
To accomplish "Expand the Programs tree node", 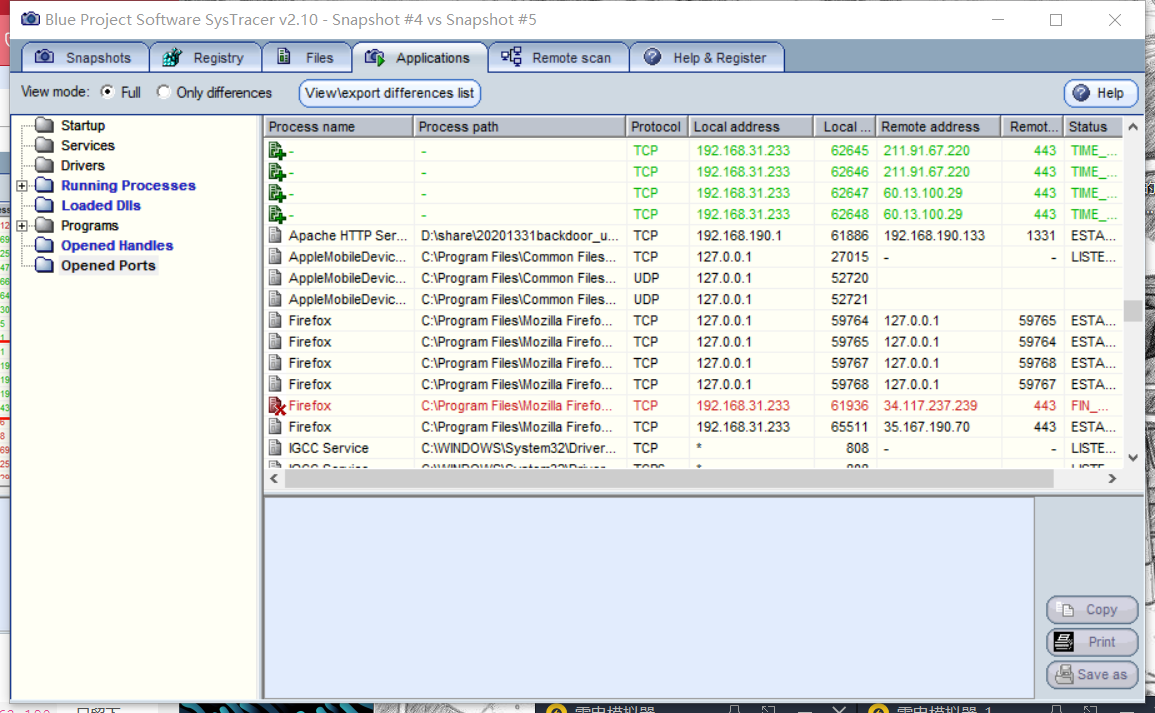I will point(22,225).
